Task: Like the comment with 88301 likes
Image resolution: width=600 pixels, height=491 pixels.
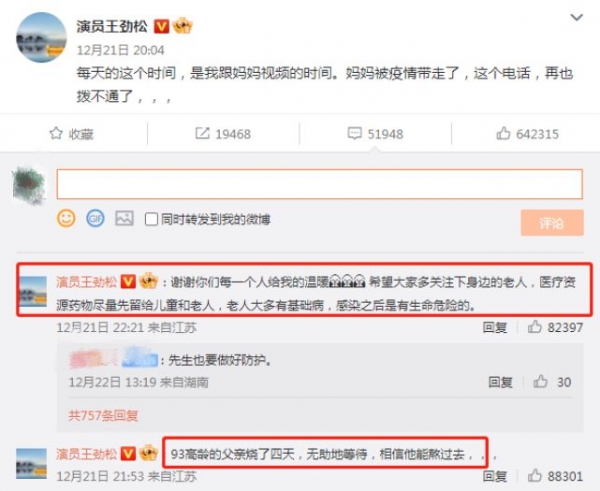Action: (535, 476)
